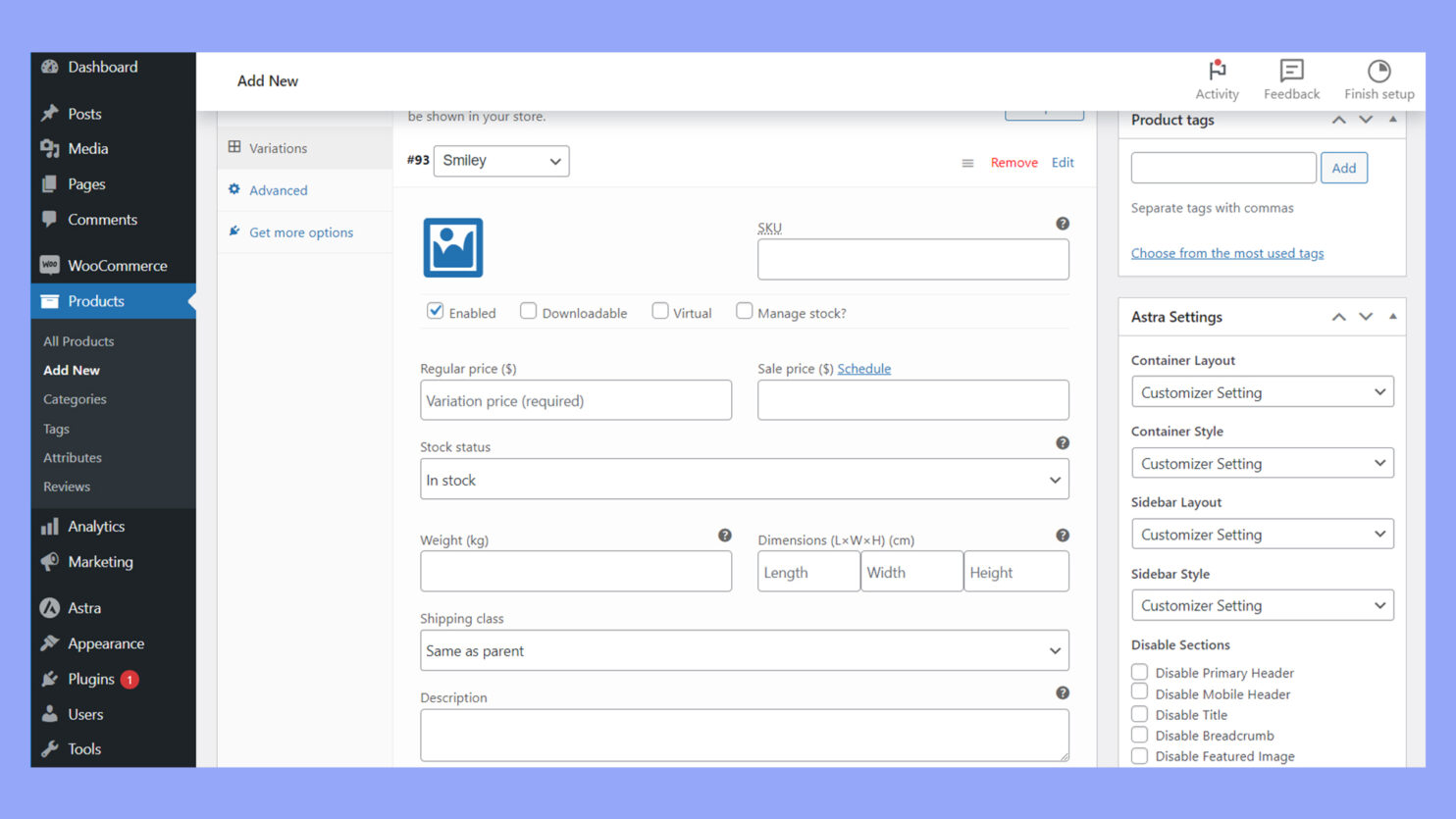Open the Activity panel
The height and width of the screenshot is (819, 1456).
pyautogui.click(x=1217, y=78)
